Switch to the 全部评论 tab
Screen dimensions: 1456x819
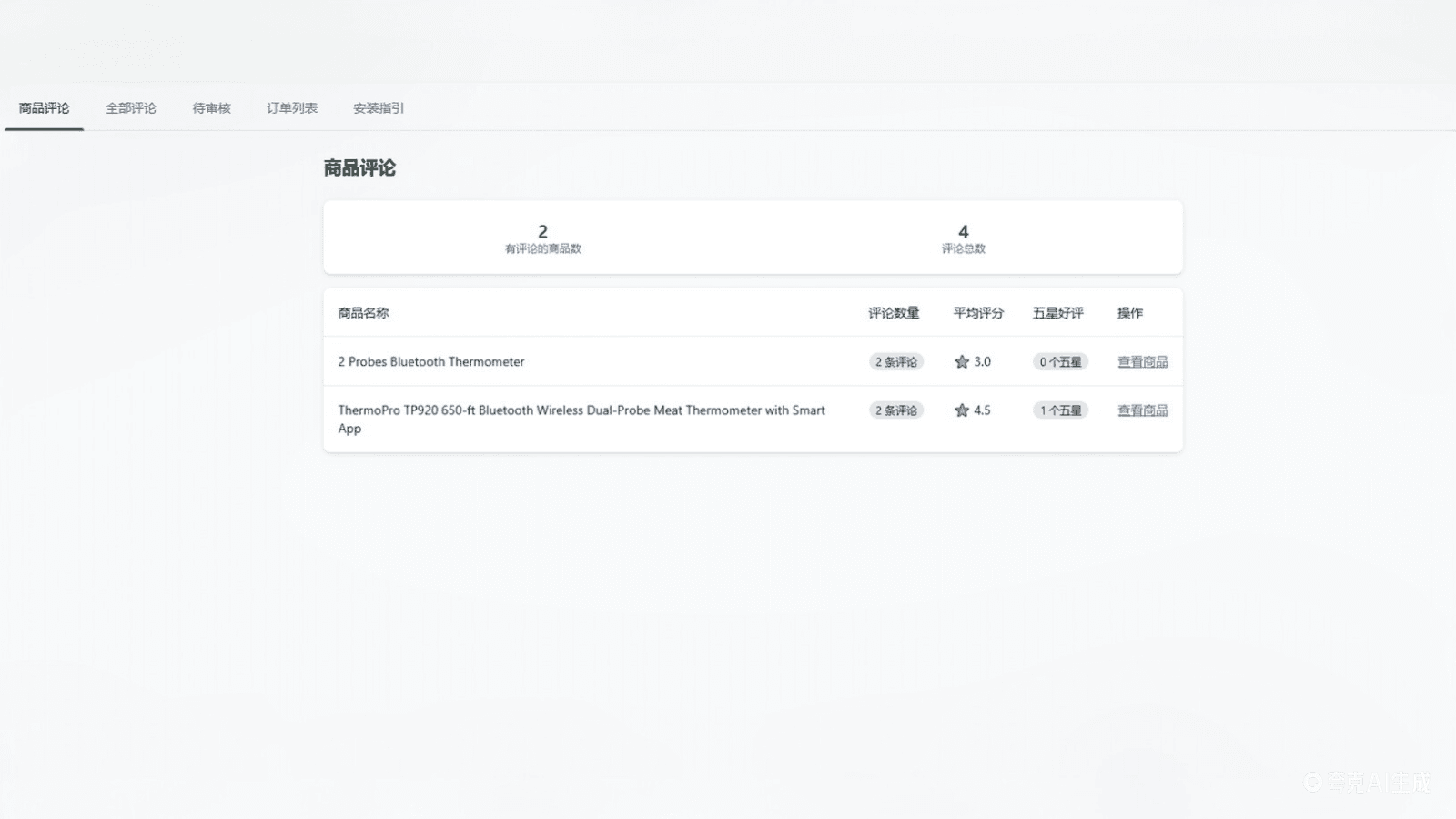click(131, 108)
